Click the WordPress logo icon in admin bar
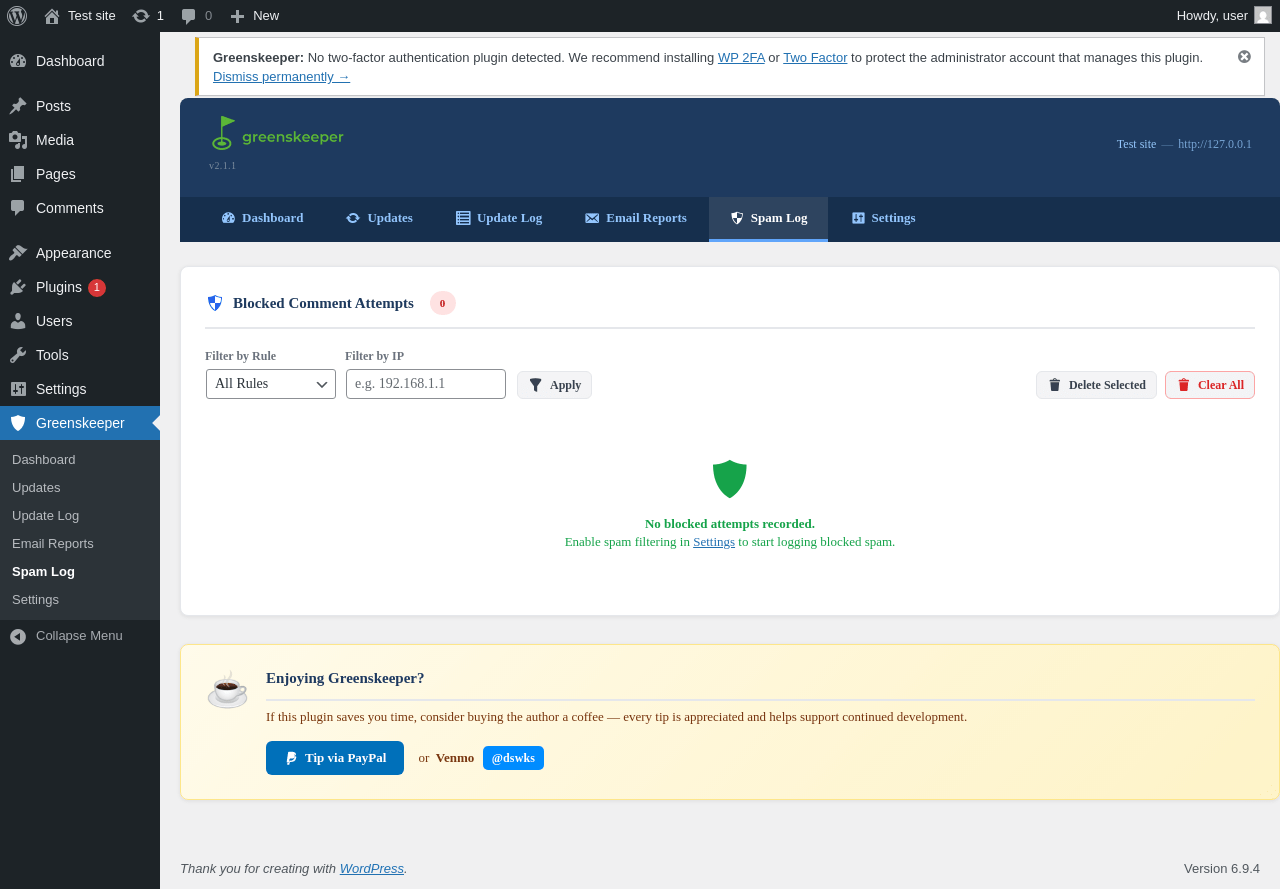The width and height of the screenshot is (1280, 889). coord(17,16)
